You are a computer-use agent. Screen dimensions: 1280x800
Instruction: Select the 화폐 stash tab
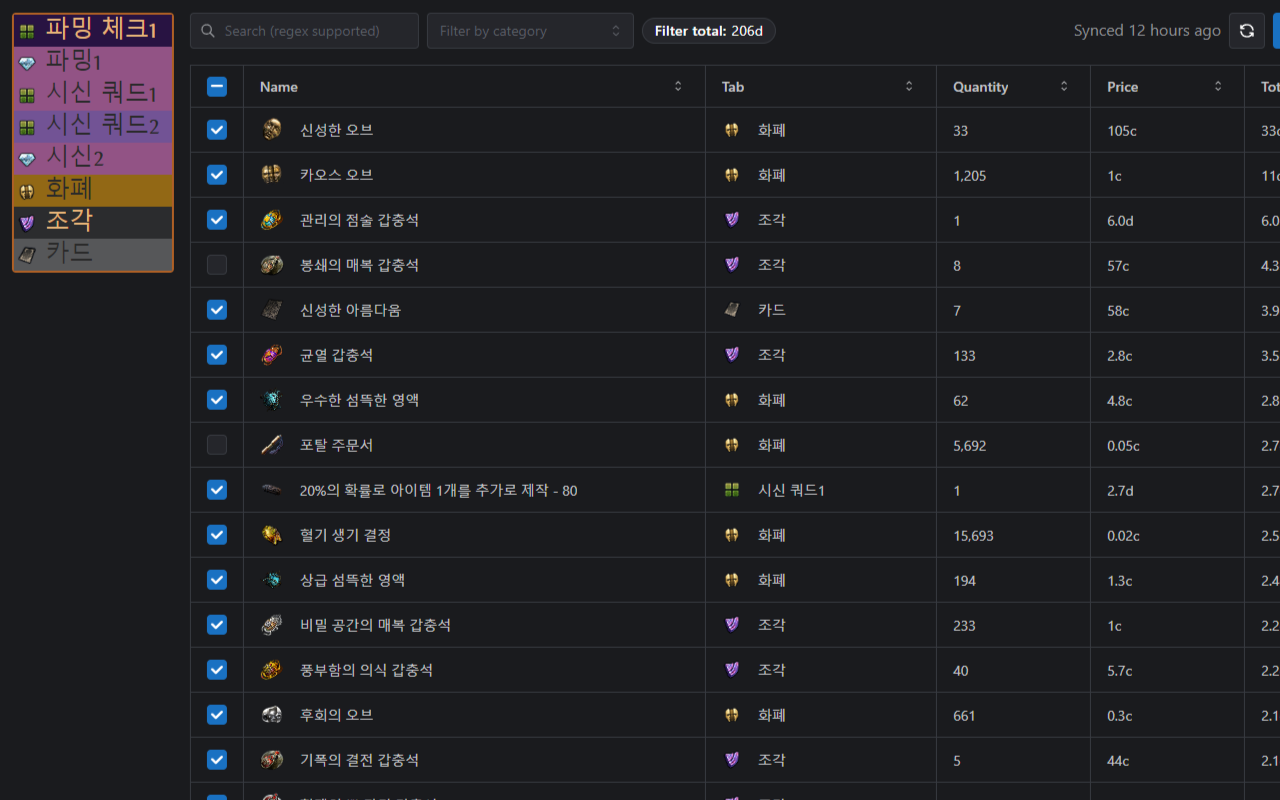(x=92, y=189)
